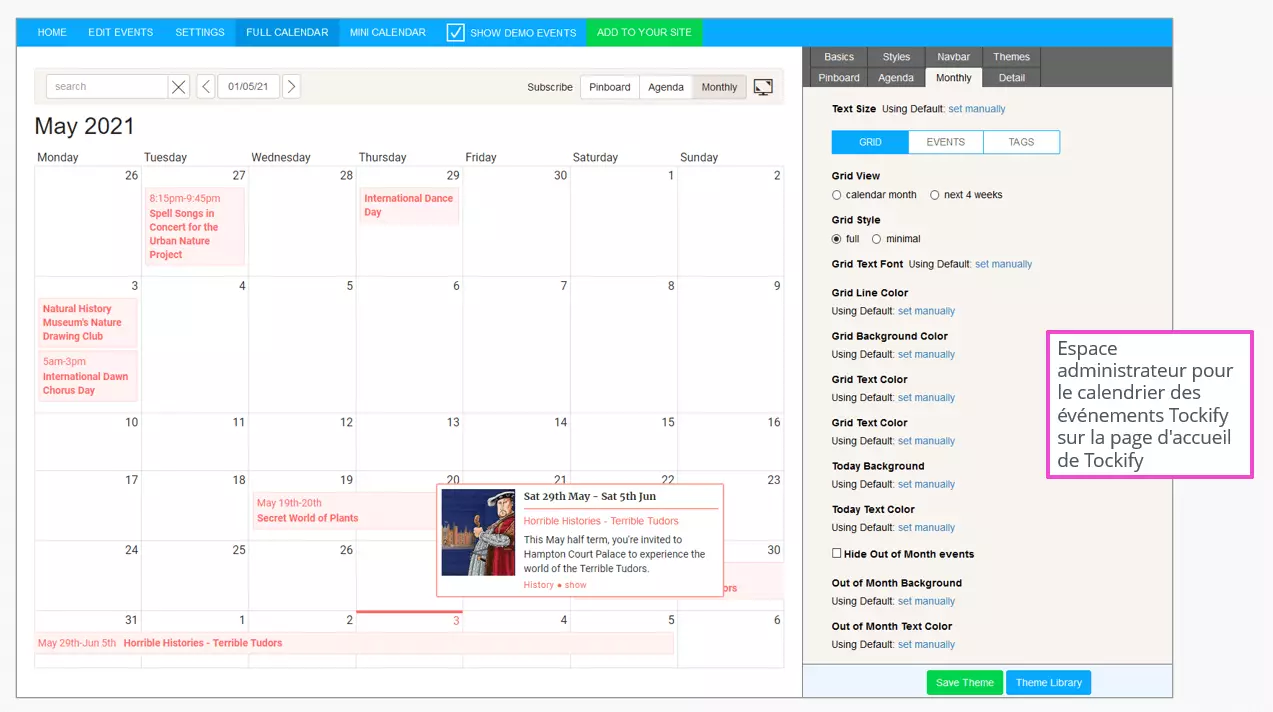1273x712 pixels.
Task: Switch calendar to Agenda view button
Action: 666,87
